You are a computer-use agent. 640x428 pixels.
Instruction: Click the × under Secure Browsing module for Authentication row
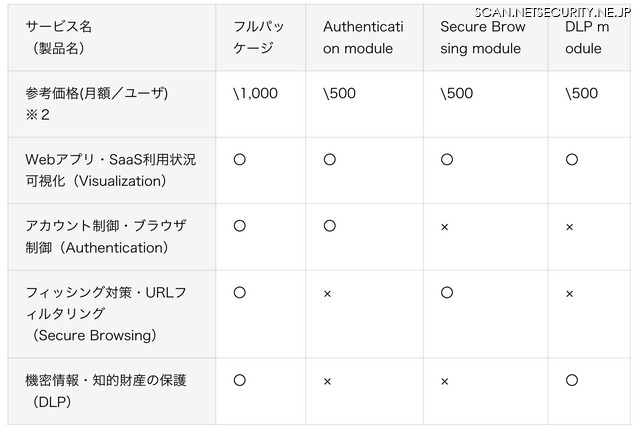point(445,227)
